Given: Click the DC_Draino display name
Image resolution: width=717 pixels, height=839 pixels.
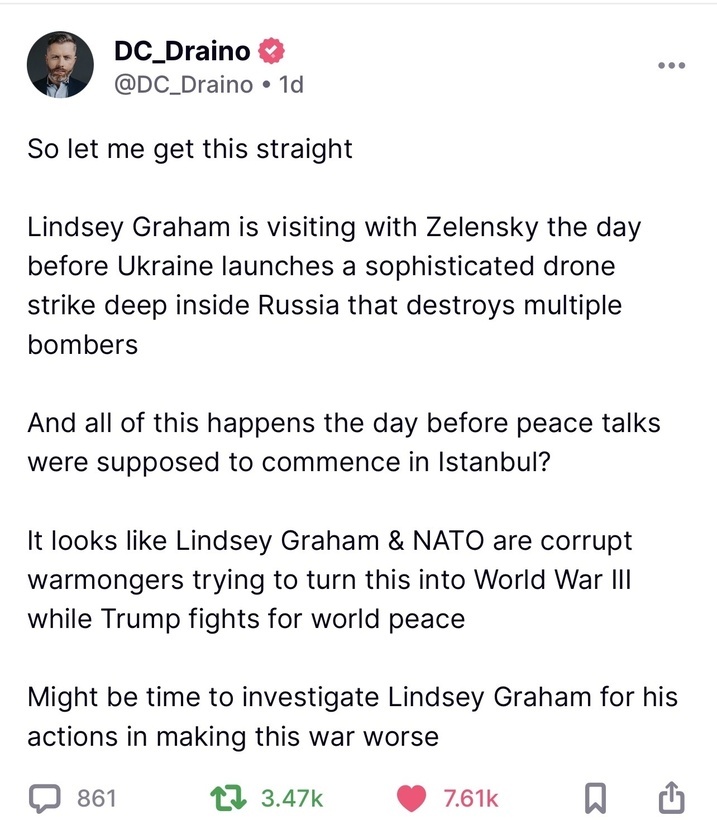Looking at the screenshot, I should click(x=182, y=51).
